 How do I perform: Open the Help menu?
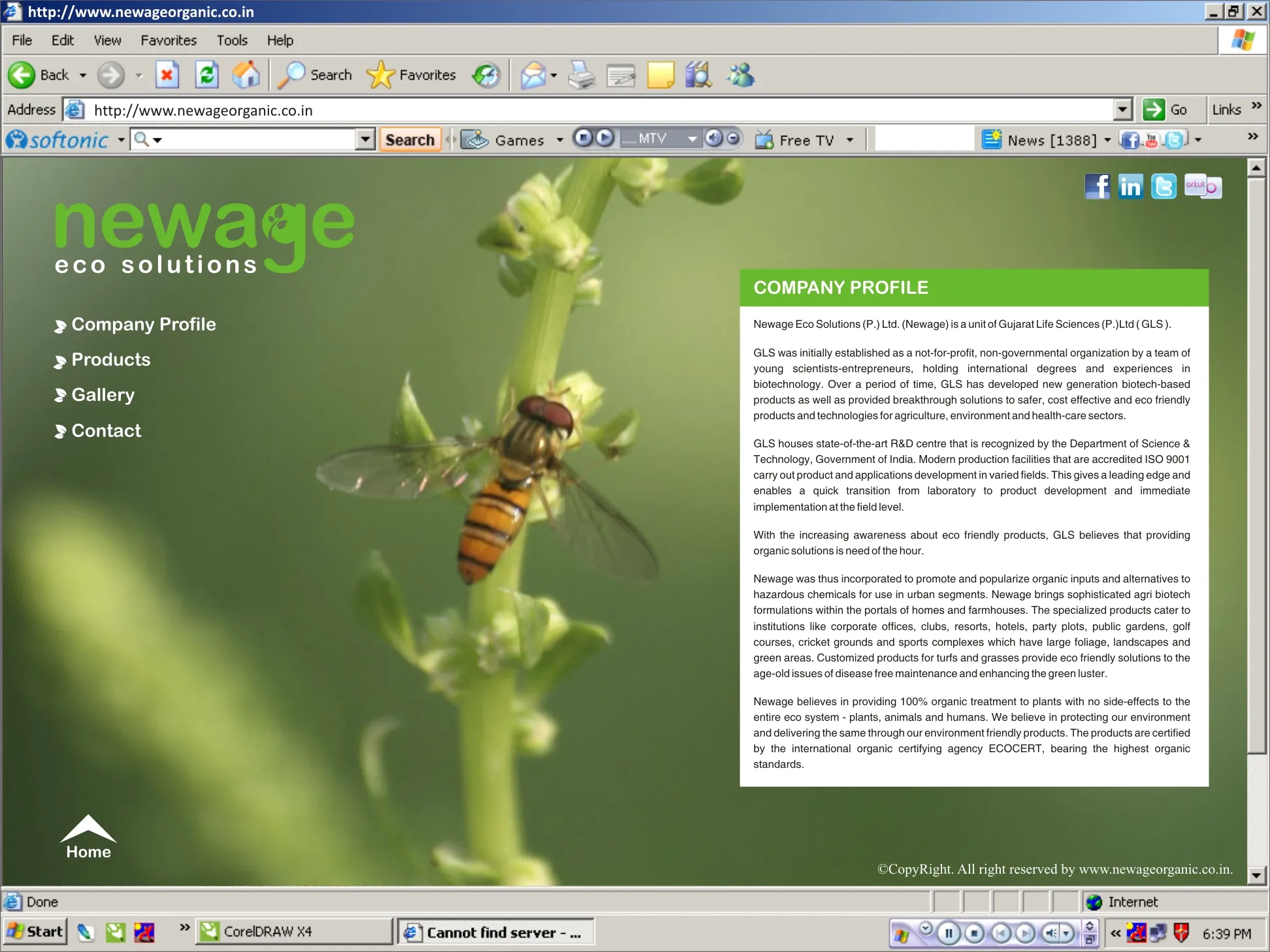tap(280, 40)
